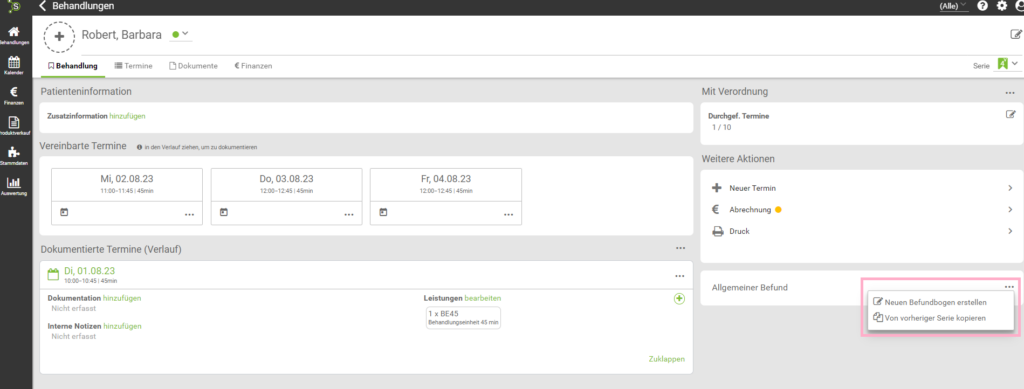Open more options on Do, 03.08.23 card
This screenshot has height=389, width=1024.
point(349,214)
